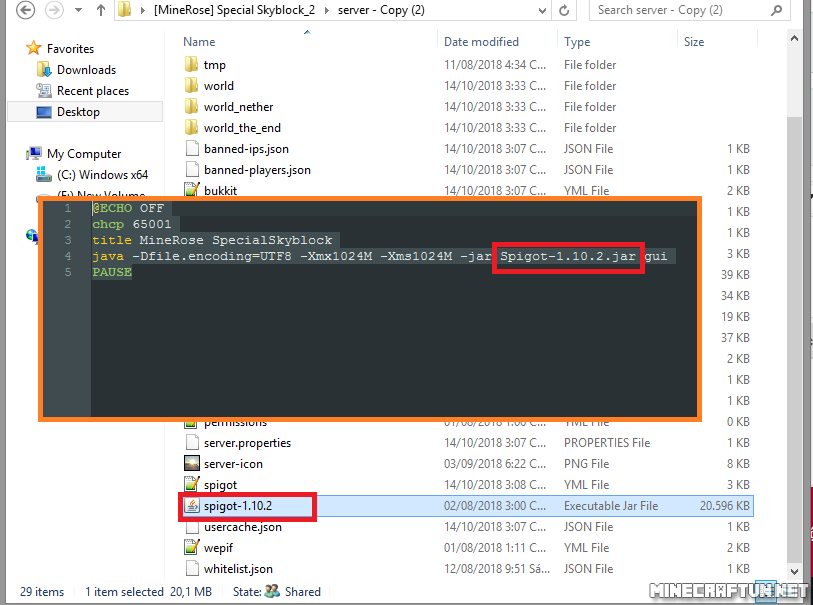Go back with the Back arrow button

point(25,10)
